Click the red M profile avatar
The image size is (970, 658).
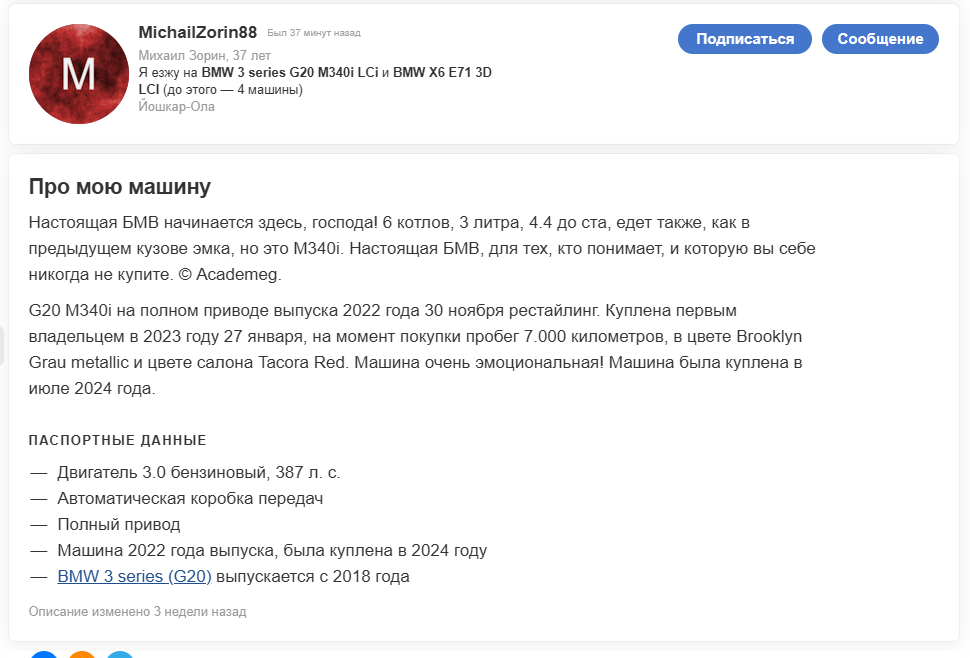[78, 74]
